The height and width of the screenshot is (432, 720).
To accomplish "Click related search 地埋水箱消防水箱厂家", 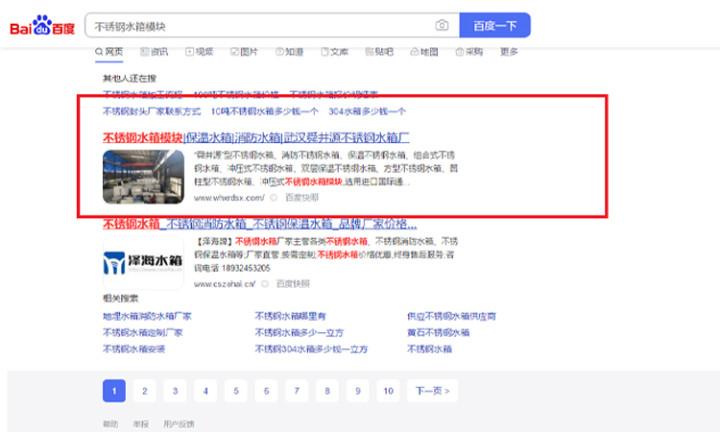I will pos(147,316).
